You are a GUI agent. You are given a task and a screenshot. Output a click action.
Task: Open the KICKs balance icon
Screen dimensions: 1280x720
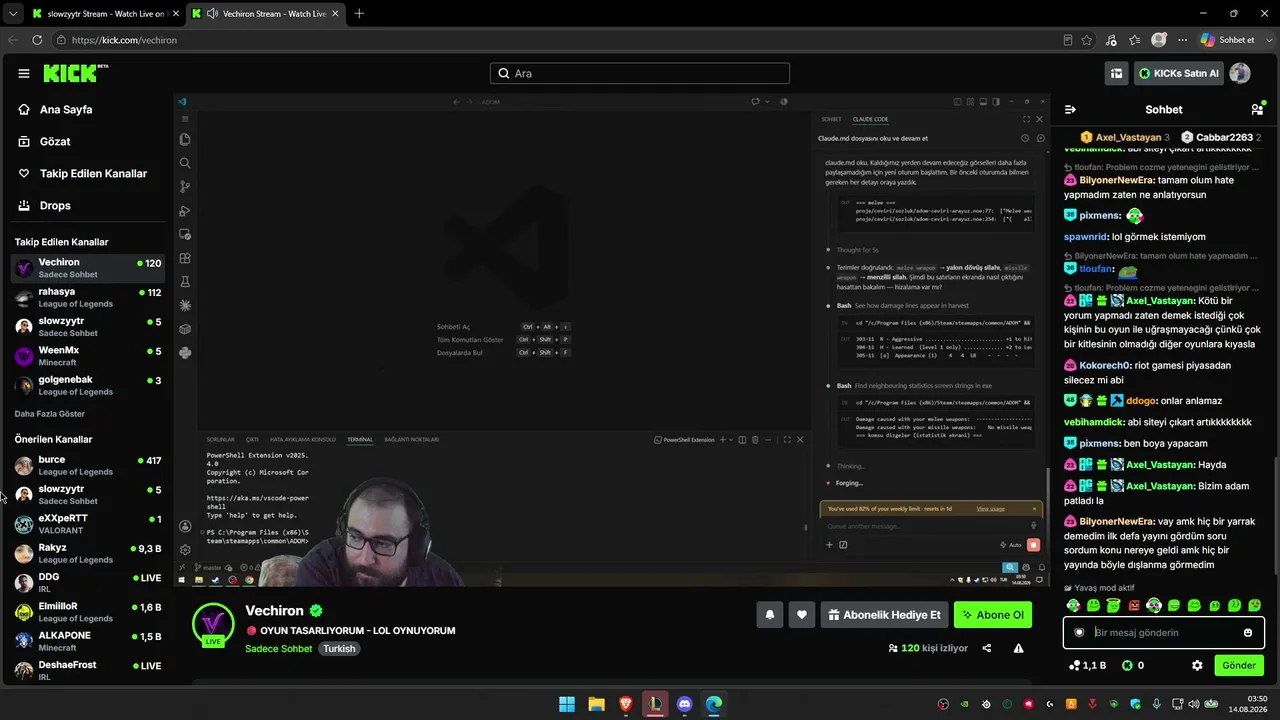[1127, 665]
